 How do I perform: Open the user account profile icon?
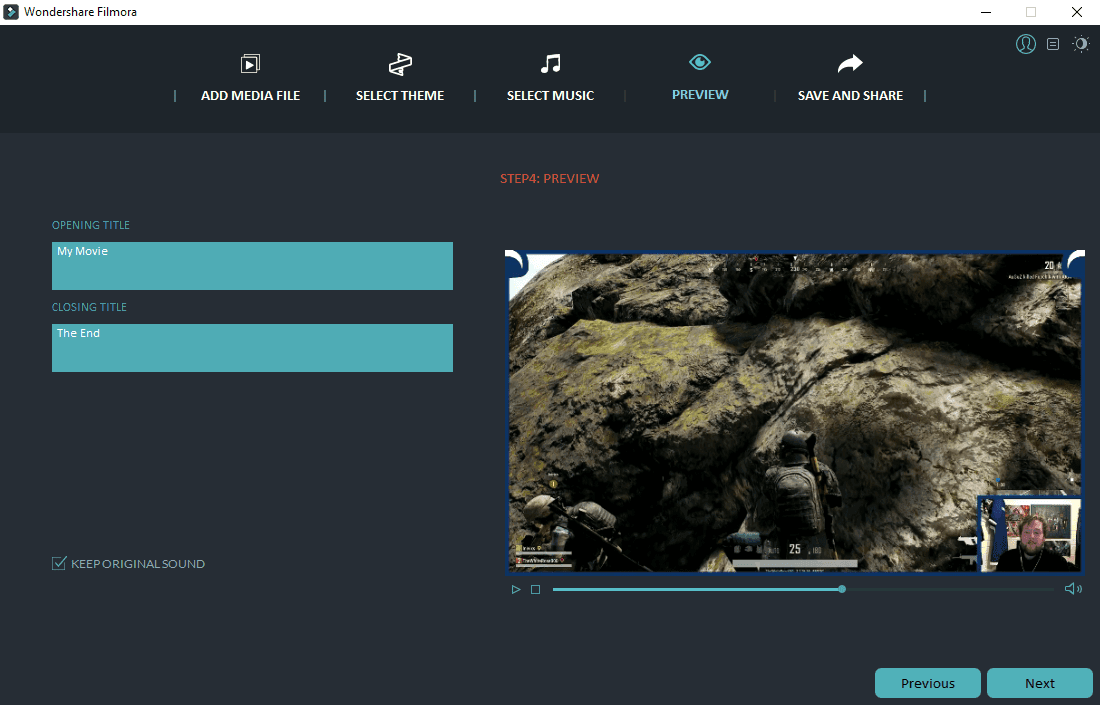(x=1025, y=44)
